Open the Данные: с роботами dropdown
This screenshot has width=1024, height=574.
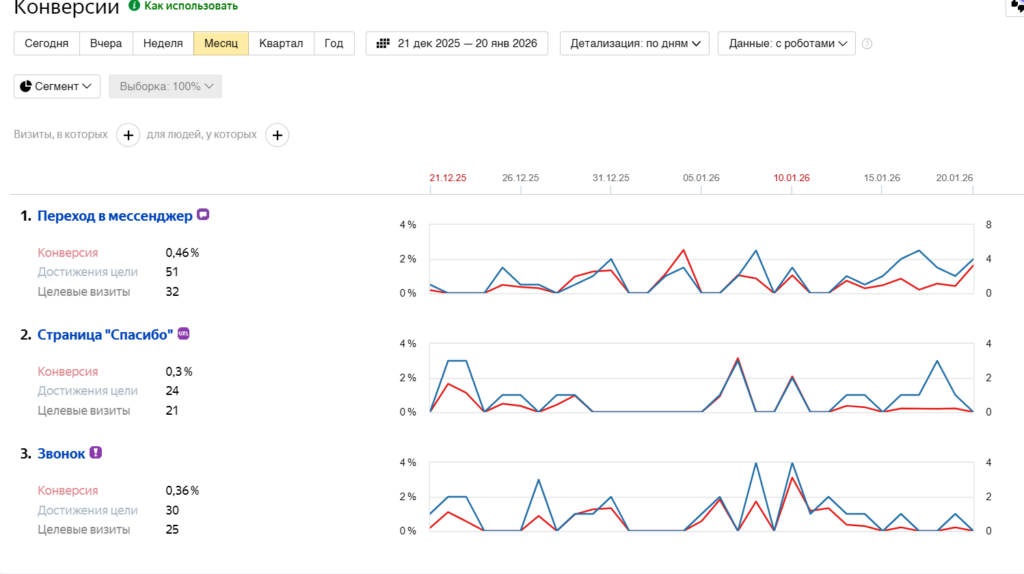coord(786,43)
